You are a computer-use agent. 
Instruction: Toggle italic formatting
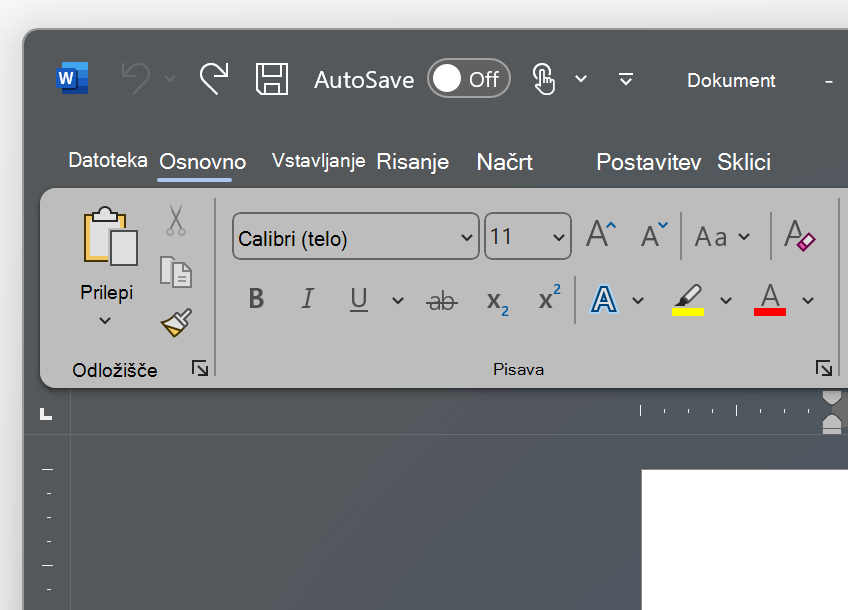307,299
